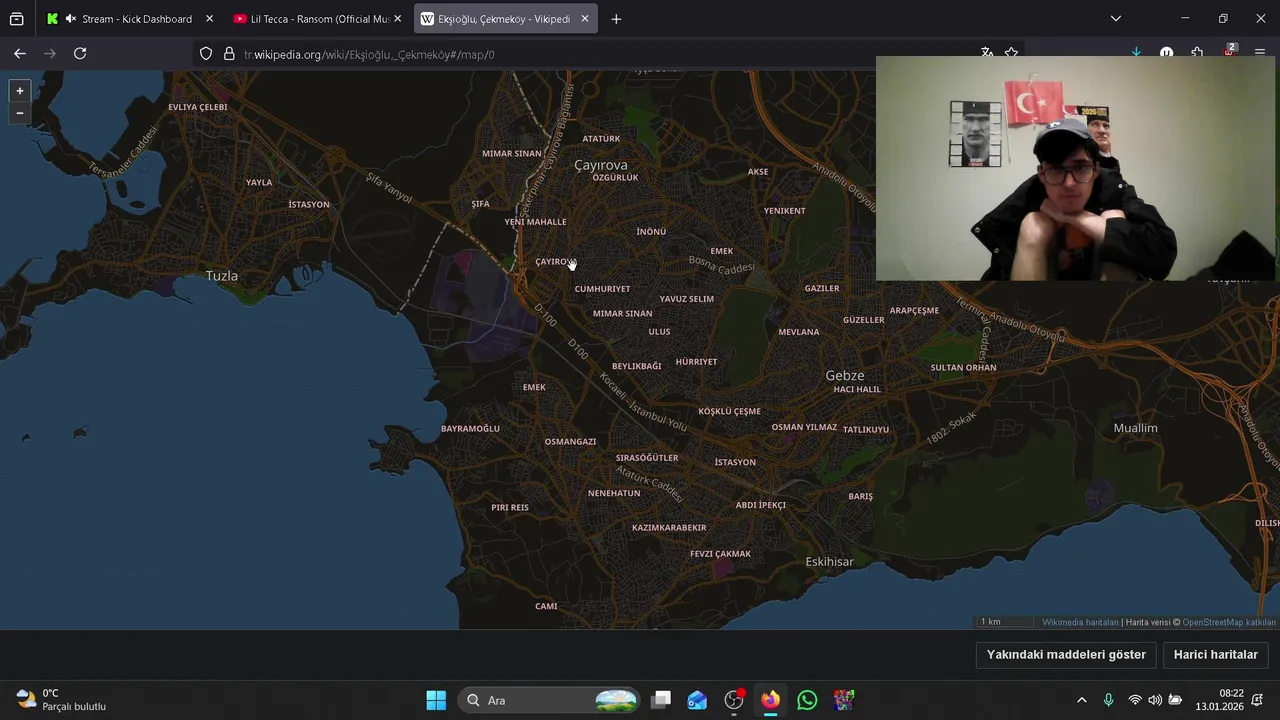Open OBS Studio from the taskbar
Viewport: 1280px width, 720px height.
tap(734, 700)
